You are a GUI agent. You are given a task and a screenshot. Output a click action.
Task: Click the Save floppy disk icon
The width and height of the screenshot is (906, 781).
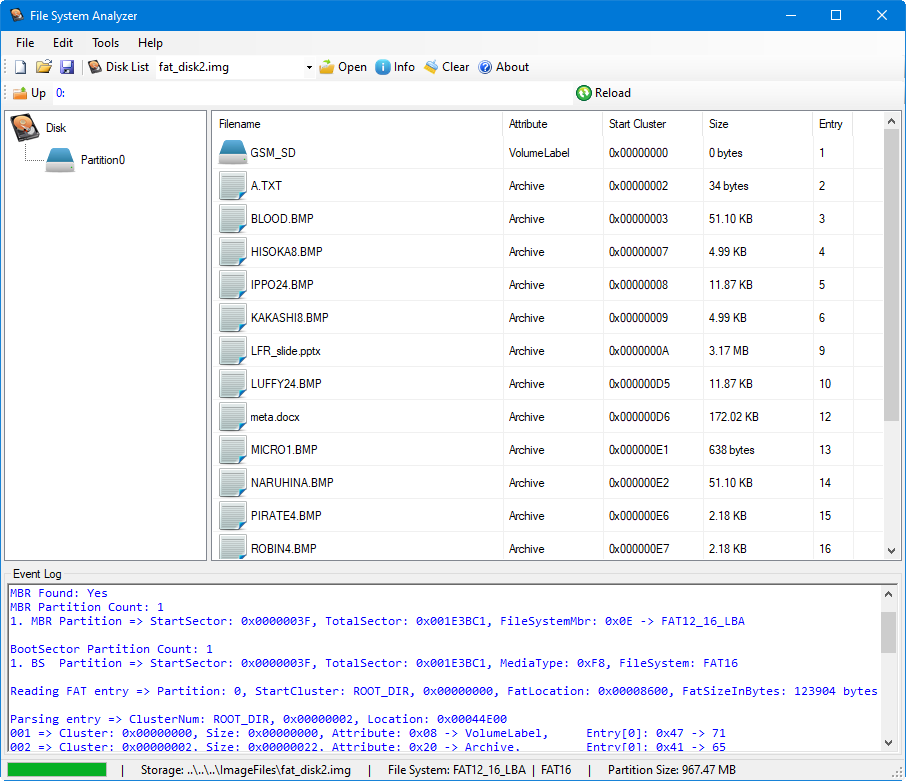coord(67,67)
